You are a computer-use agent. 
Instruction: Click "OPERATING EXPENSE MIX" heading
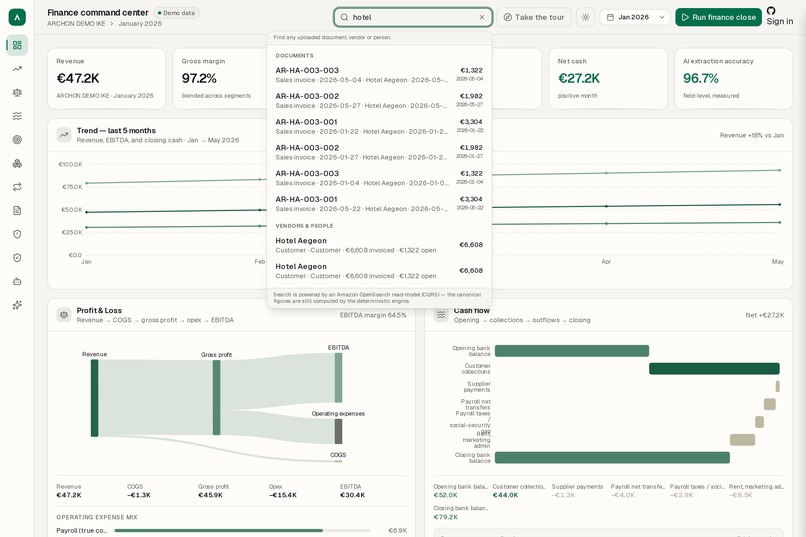(x=97, y=517)
